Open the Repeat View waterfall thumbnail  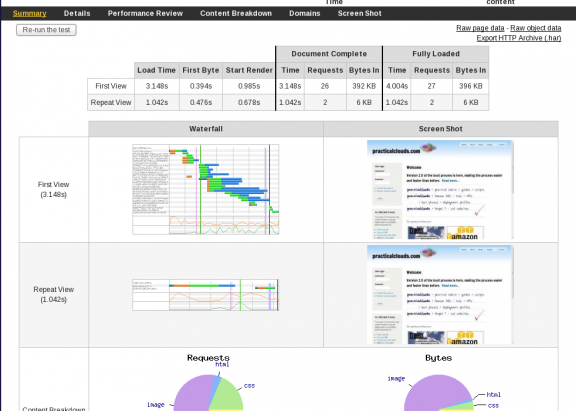pos(206,295)
